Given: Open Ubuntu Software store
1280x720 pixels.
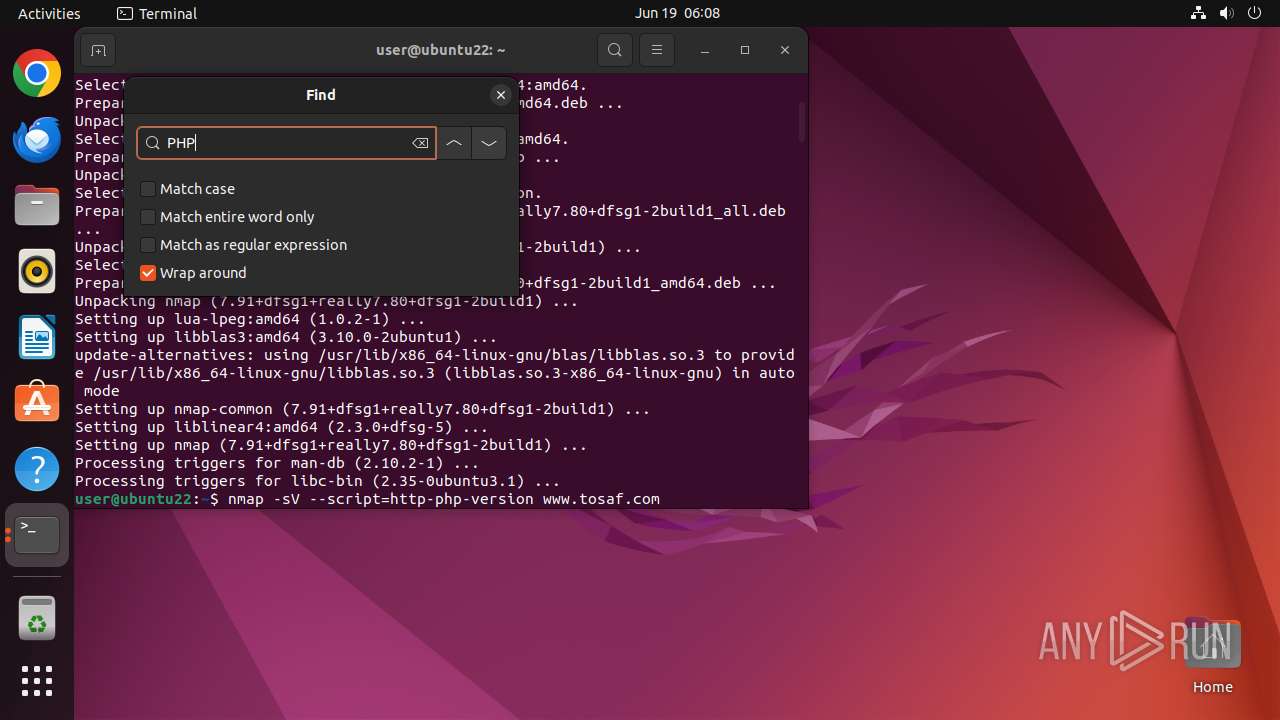Looking at the screenshot, I should (37, 403).
